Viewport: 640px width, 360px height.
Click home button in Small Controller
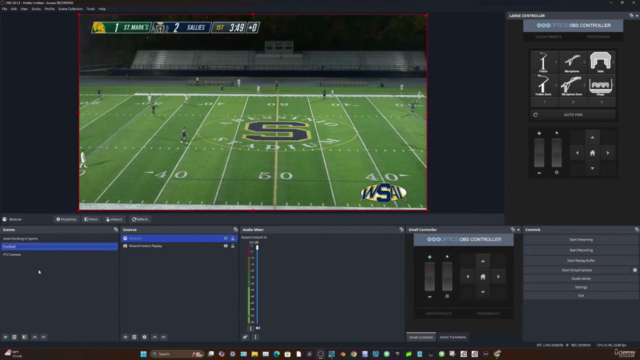pos(483,277)
